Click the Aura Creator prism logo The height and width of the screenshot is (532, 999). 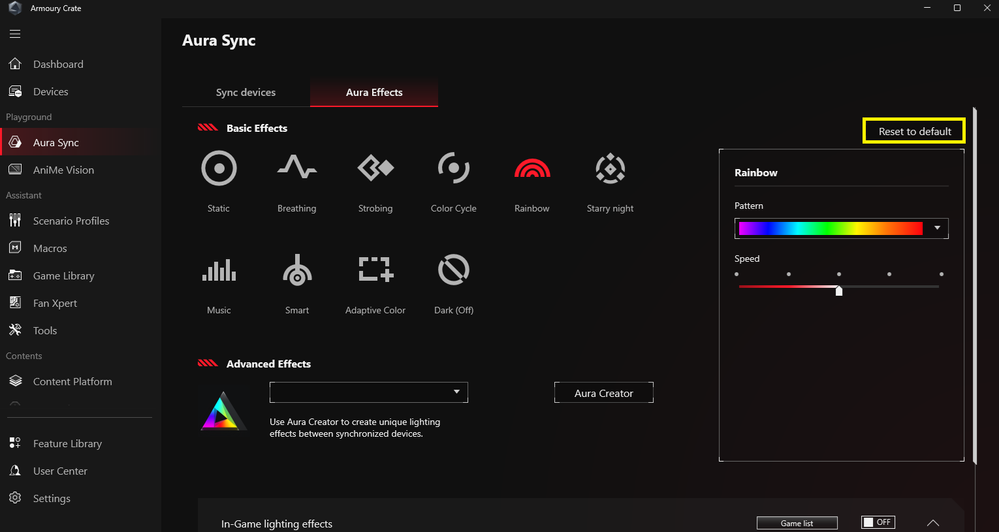(x=223, y=411)
